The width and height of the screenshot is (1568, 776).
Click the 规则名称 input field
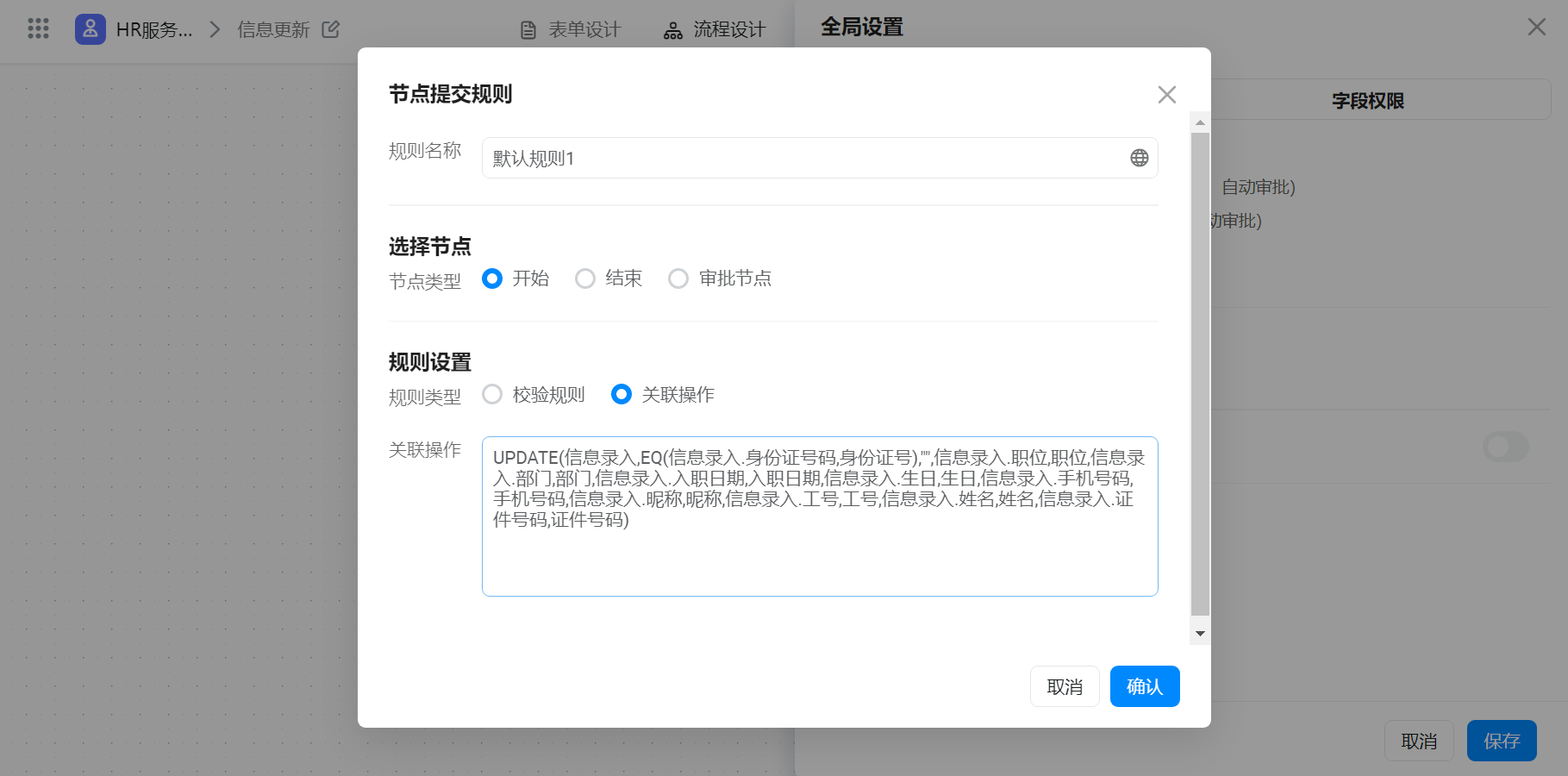[820, 158]
